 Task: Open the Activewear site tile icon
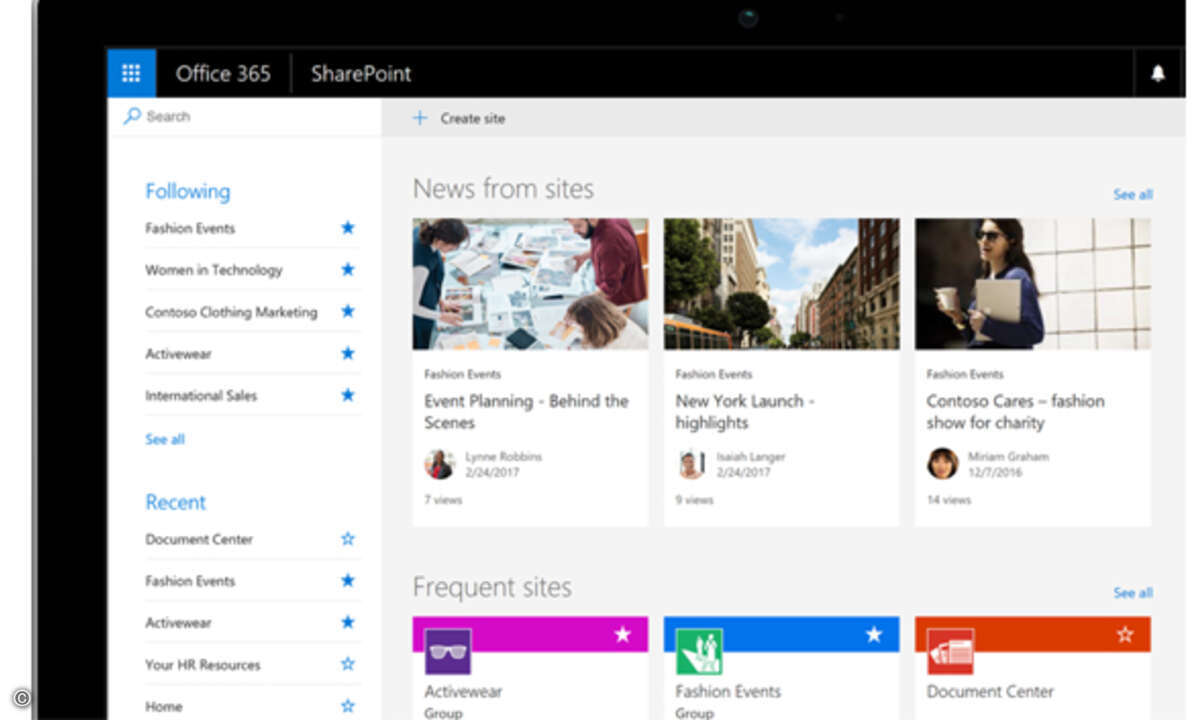(x=447, y=651)
